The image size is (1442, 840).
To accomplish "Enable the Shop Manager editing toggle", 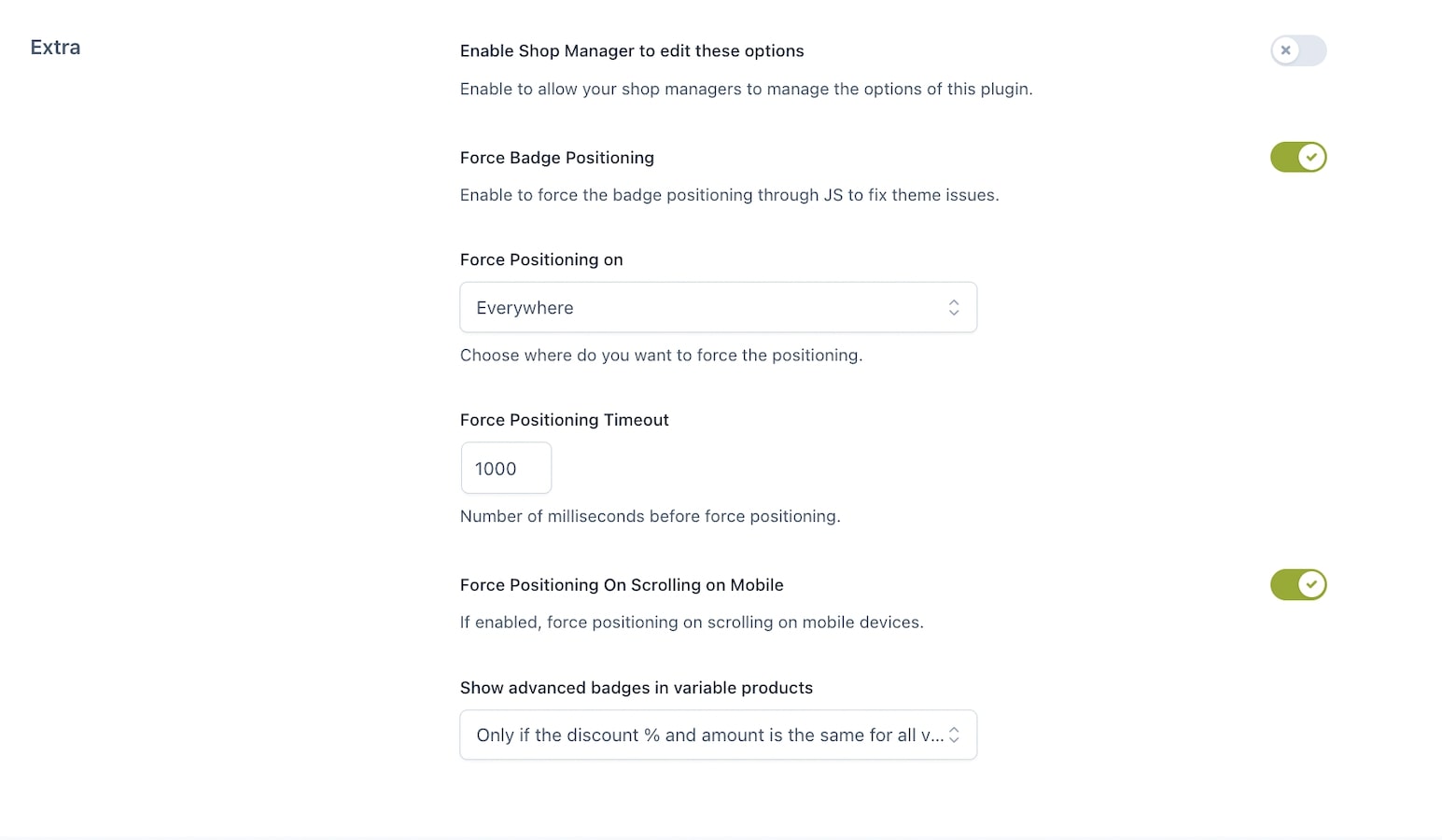I will point(1298,50).
